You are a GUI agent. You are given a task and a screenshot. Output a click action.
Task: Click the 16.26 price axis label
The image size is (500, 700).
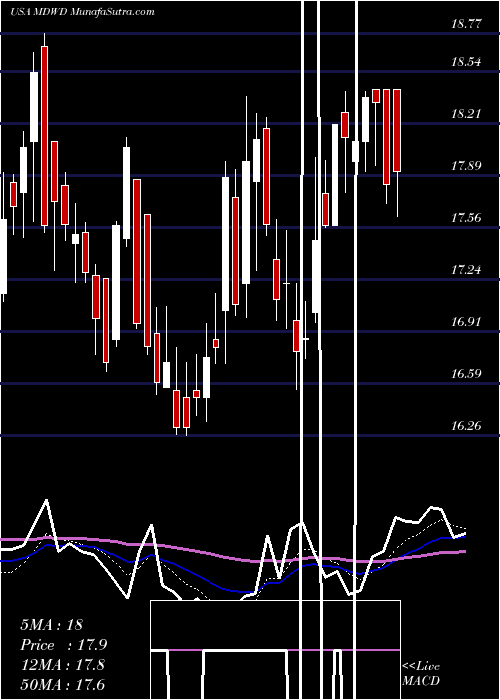(466, 426)
